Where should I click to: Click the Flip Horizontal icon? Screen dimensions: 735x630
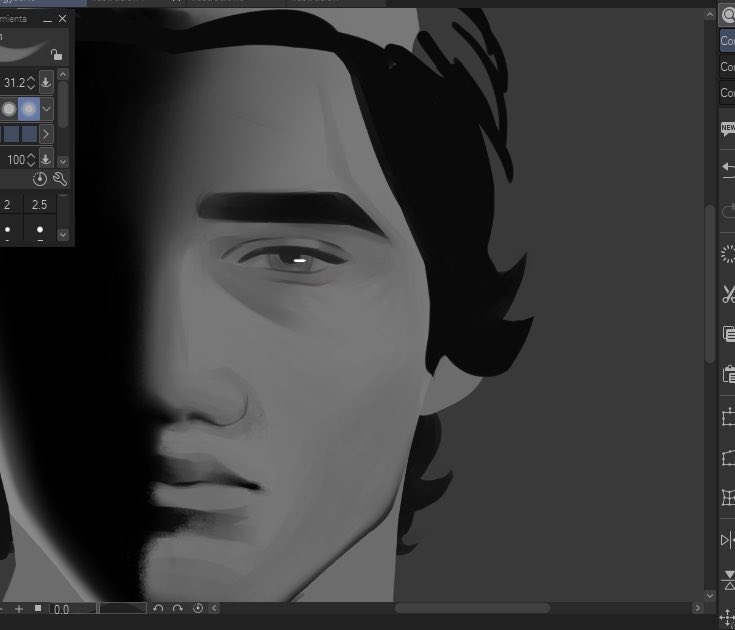[728, 540]
